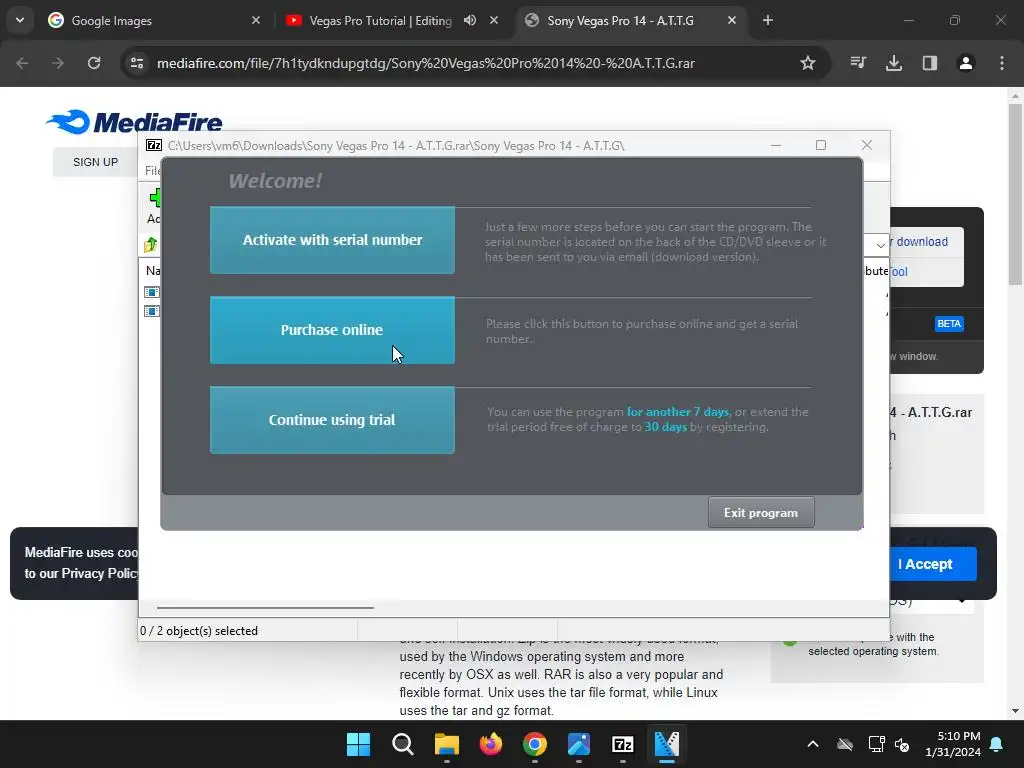The height and width of the screenshot is (768, 1024).
Task: Bookmark this page with star icon
Action: [x=808, y=63]
